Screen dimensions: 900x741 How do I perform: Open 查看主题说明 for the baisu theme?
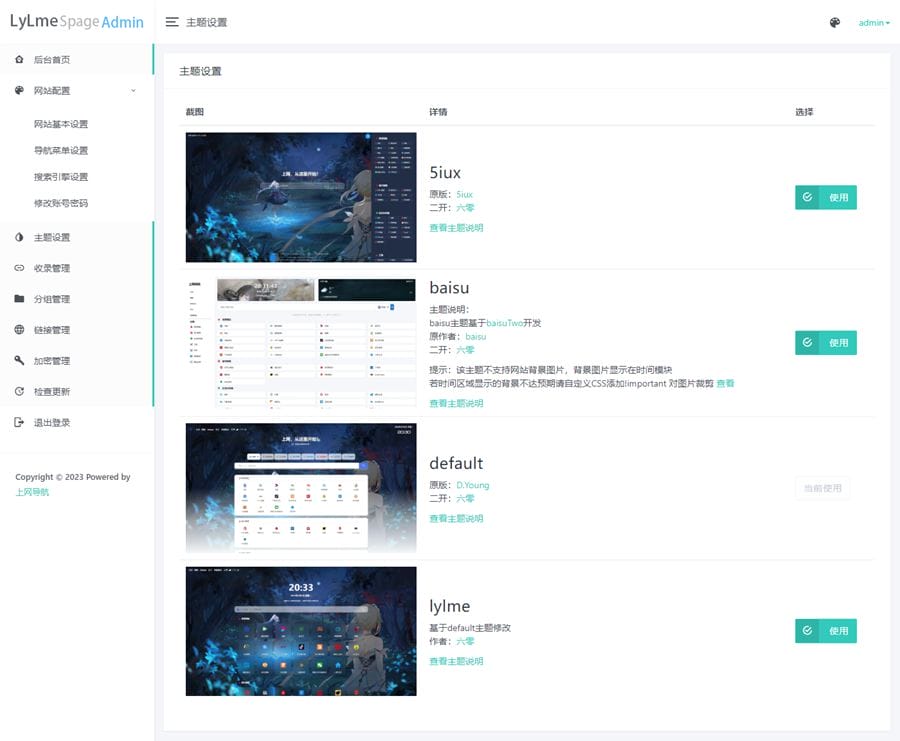pos(455,401)
